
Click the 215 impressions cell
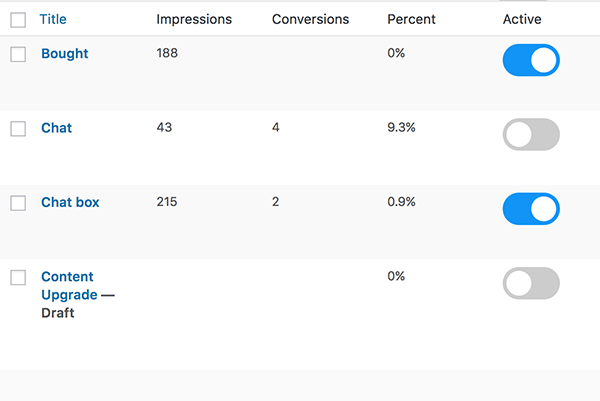(167, 203)
